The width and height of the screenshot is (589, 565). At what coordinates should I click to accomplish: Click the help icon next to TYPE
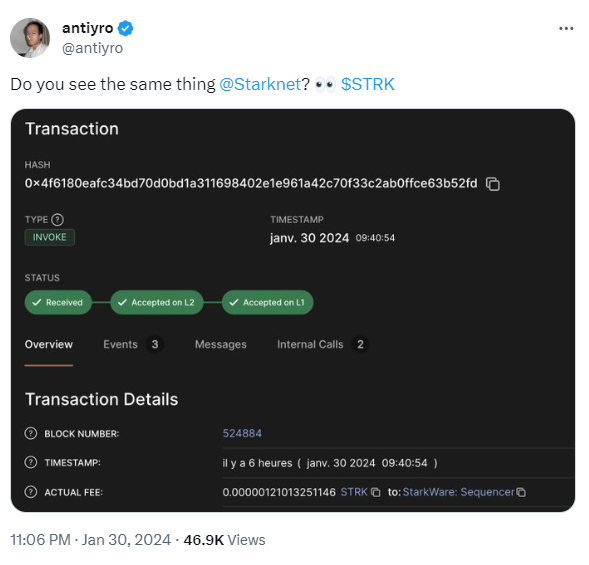point(57,220)
